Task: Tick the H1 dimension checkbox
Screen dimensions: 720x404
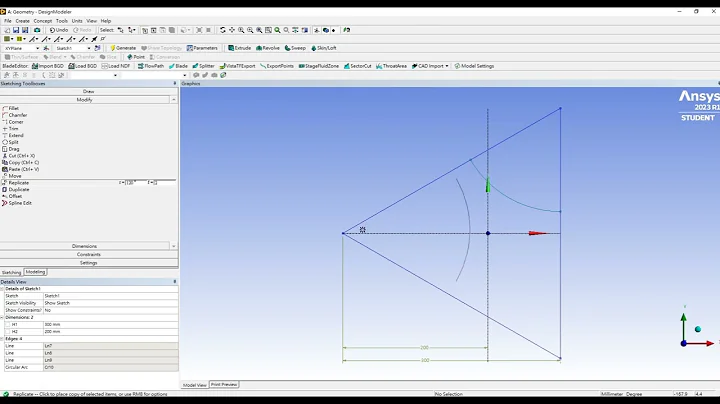Action: (x=7, y=325)
